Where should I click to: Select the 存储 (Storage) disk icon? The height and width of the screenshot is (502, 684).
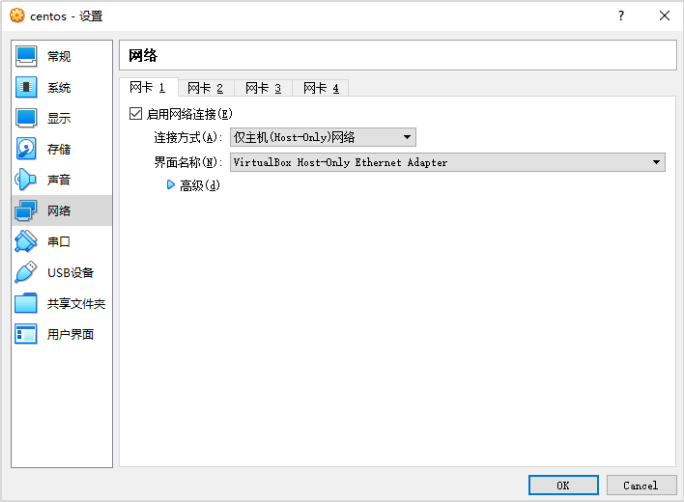coord(26,149)
